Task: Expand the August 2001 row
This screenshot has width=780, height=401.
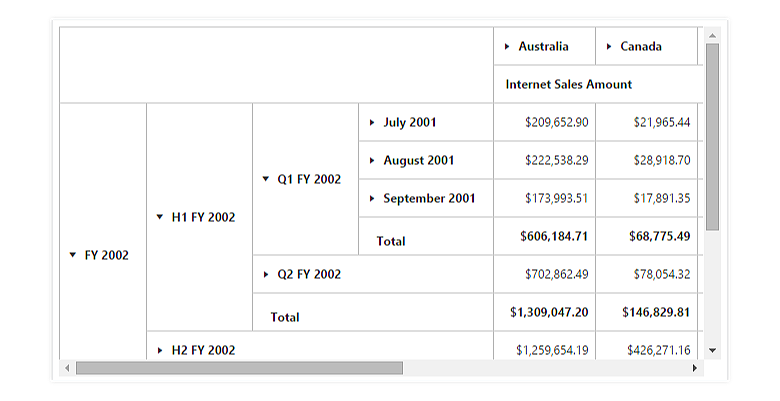Action: (x=372, y=161)
